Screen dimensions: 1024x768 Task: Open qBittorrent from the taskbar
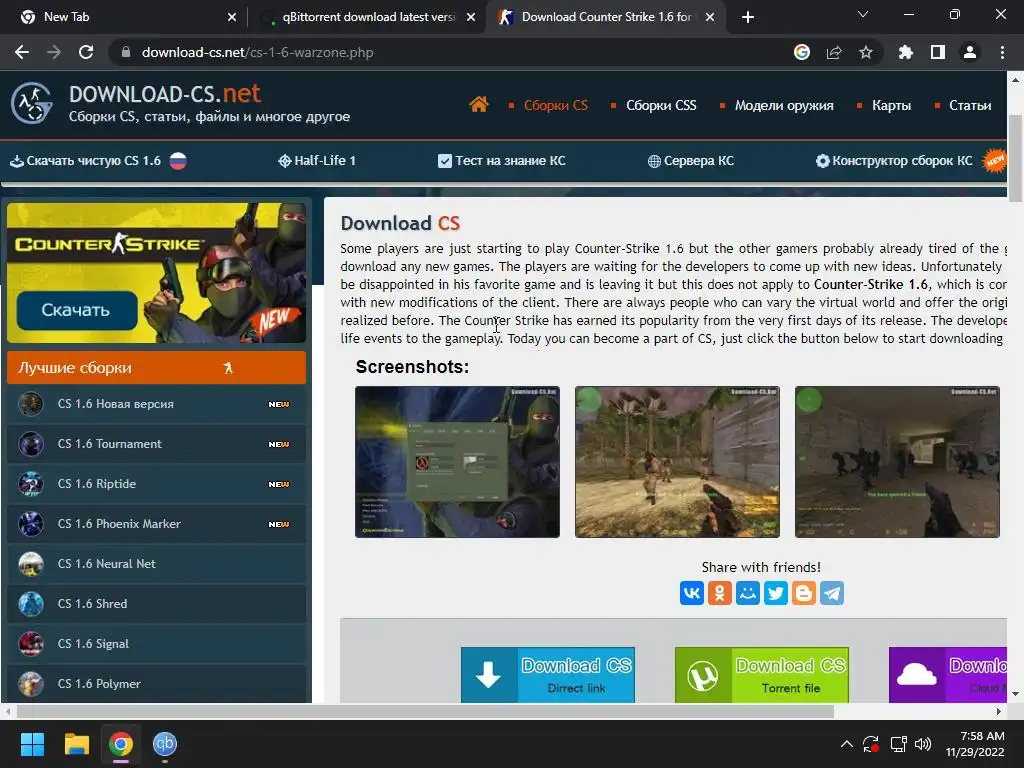[165, 744]
